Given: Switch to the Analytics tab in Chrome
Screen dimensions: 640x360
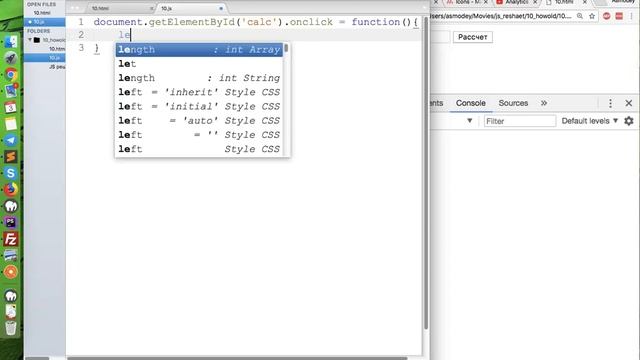Looking at the screenshot, I should point(516,2).
